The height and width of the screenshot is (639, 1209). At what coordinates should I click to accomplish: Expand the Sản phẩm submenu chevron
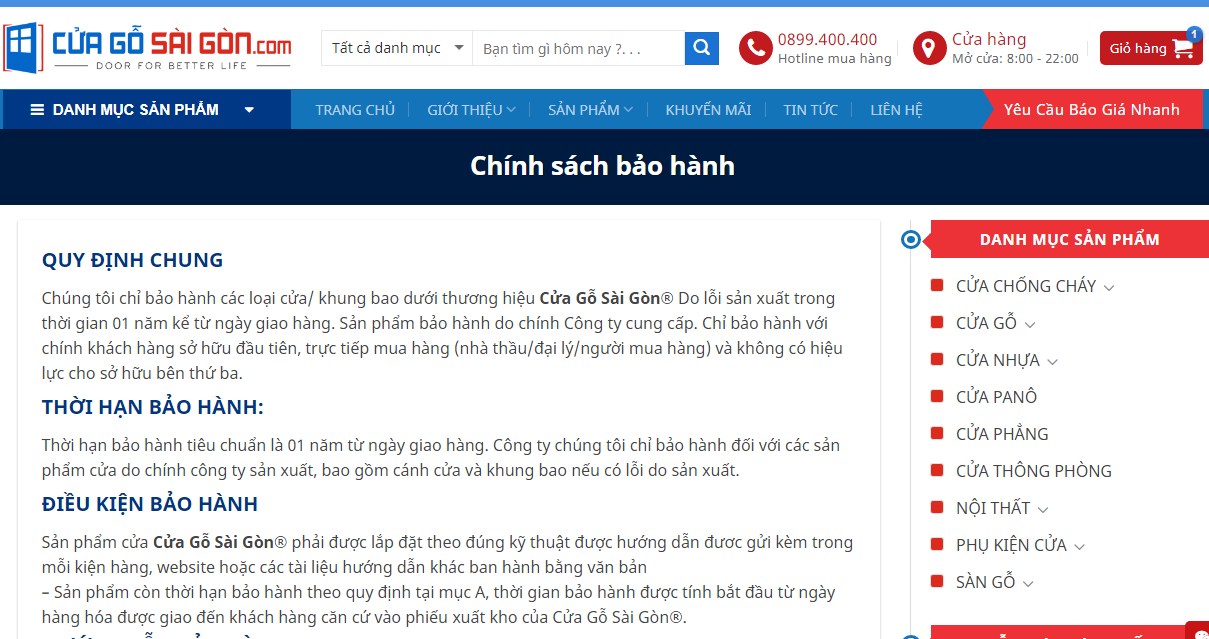point(628,110)
